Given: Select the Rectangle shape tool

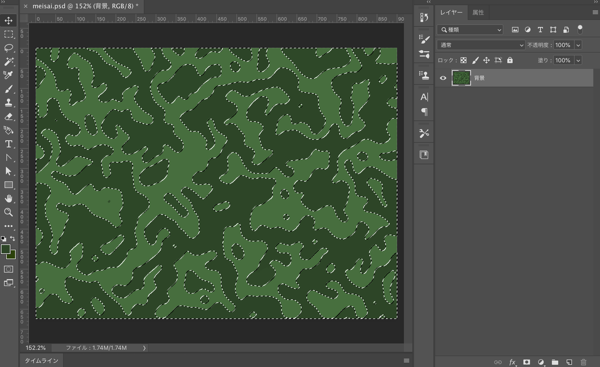Looking at the screenshot, I should click(x=8, y=185).
